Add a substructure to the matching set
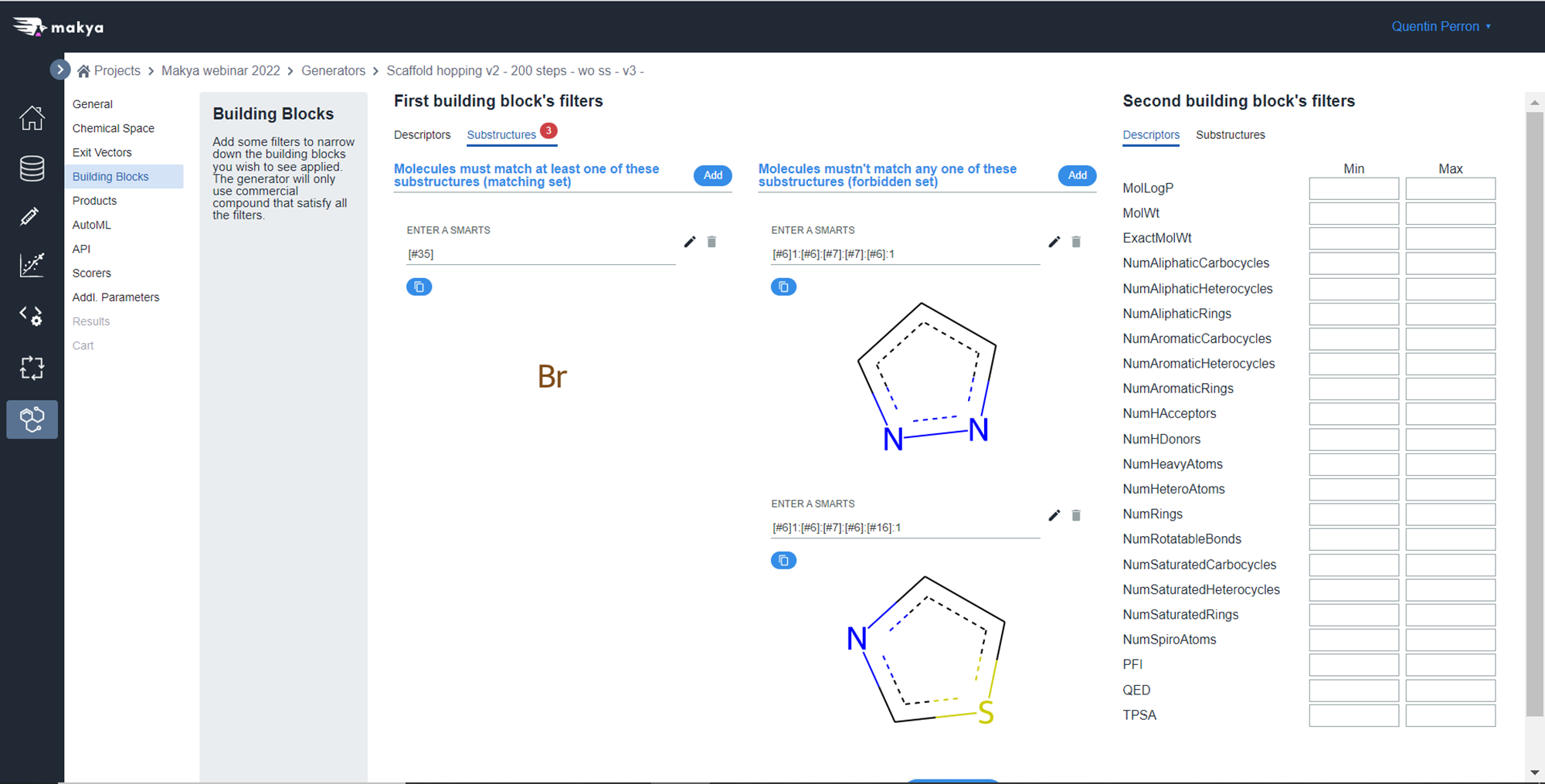This screenshot has width=1545, height=784. coord(712,175)
